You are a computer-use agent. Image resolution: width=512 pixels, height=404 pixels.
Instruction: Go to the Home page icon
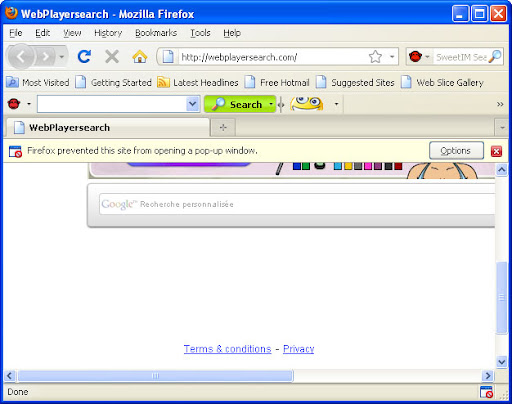[140, 57]
